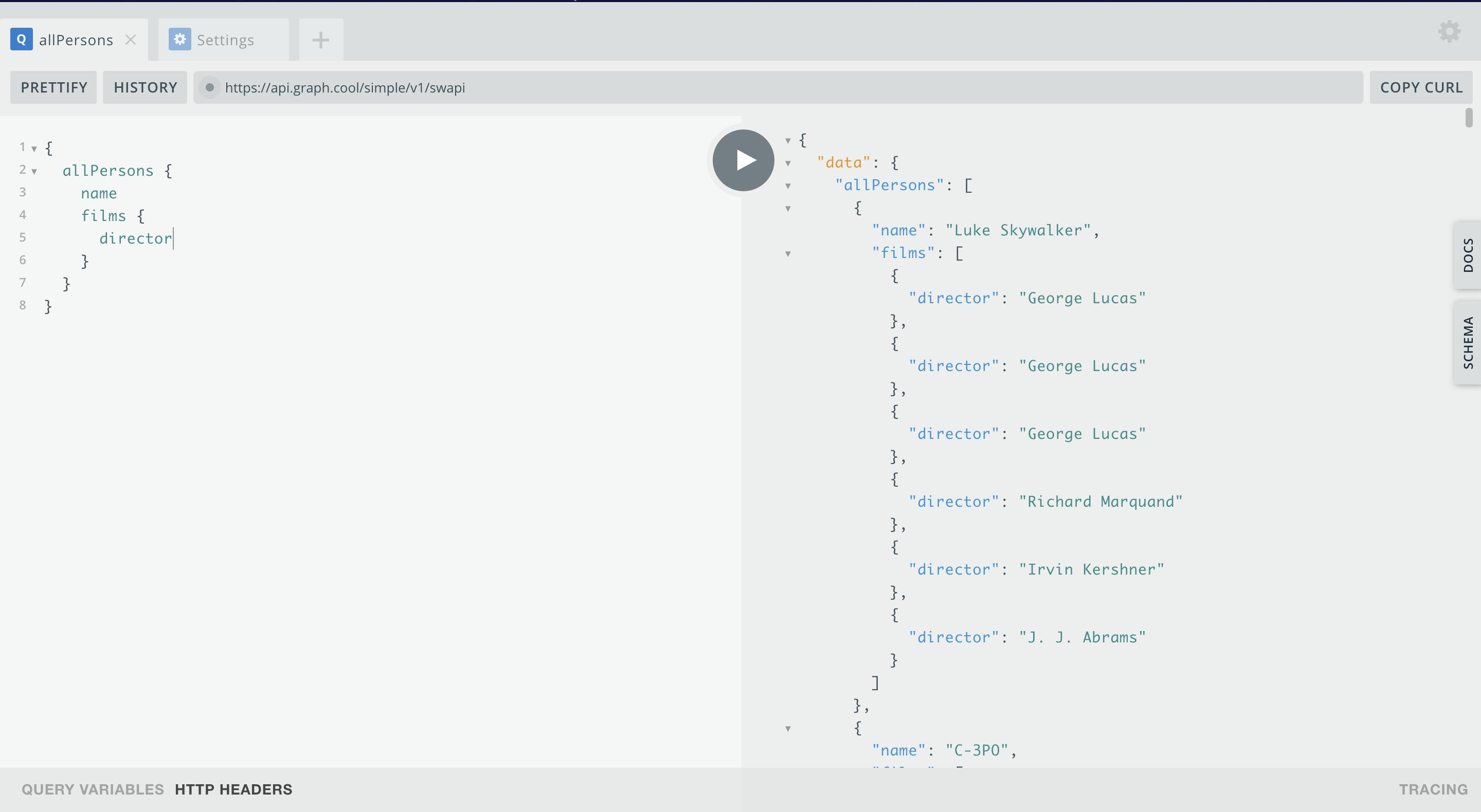Click "films" on query line 4
The width and height of the screenshot is (1481, 812).
tap(103, 215)
